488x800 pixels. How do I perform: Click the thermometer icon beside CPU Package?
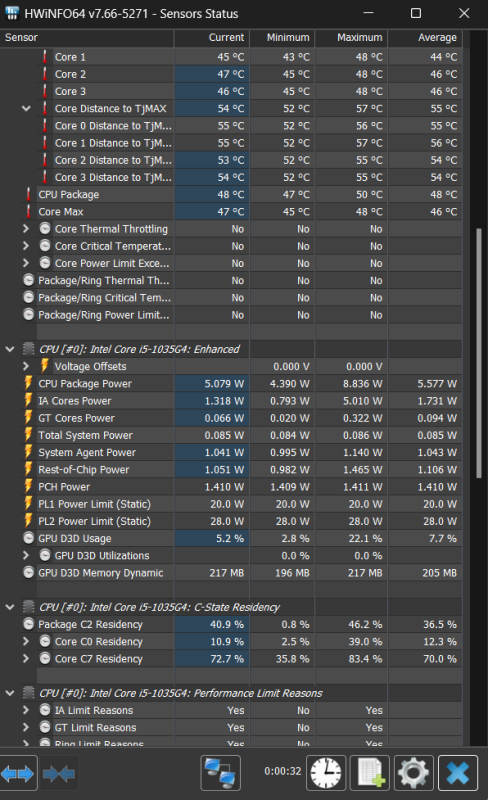[x=29, y=194]
